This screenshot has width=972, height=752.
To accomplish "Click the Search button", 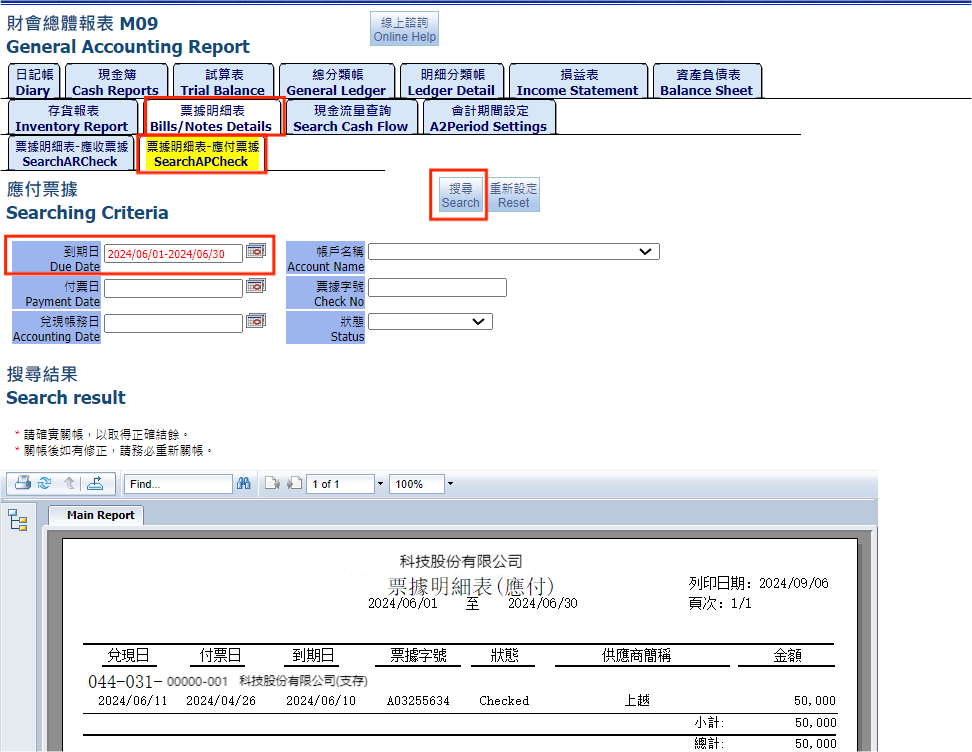I will click(x=460, y=195).
